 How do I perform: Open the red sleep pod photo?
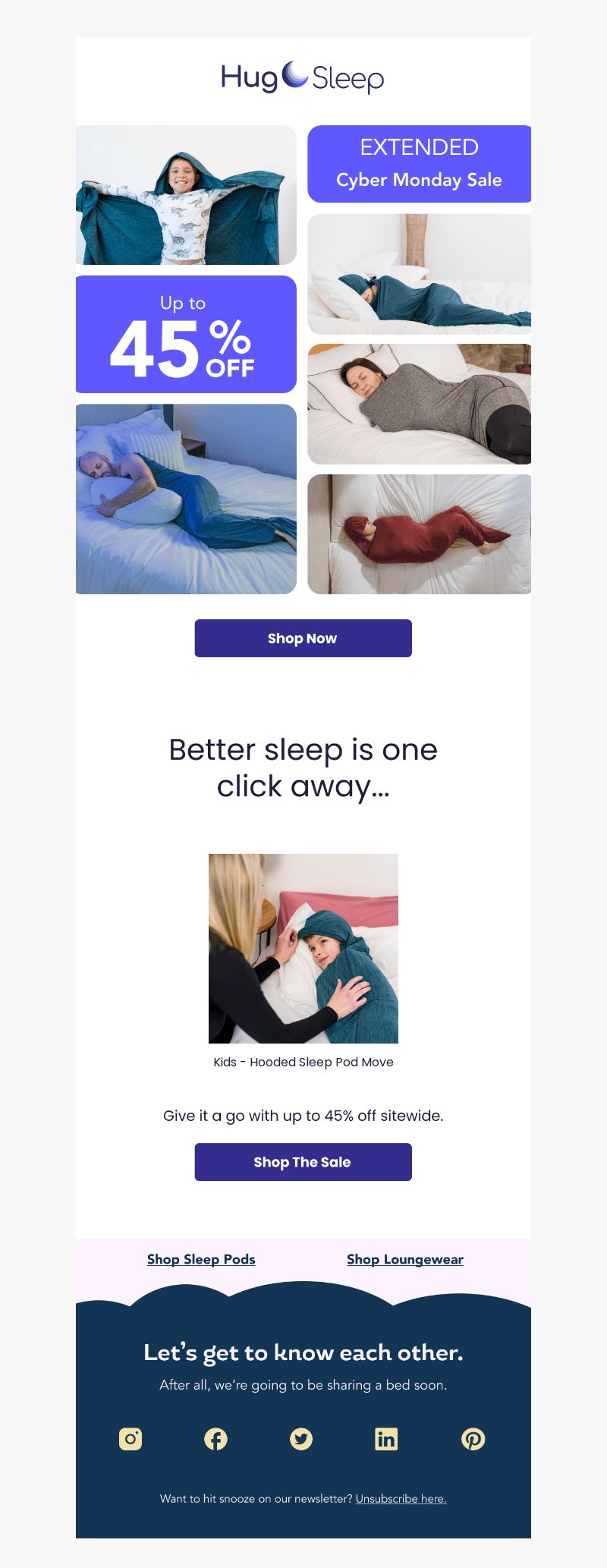[420, 534]
